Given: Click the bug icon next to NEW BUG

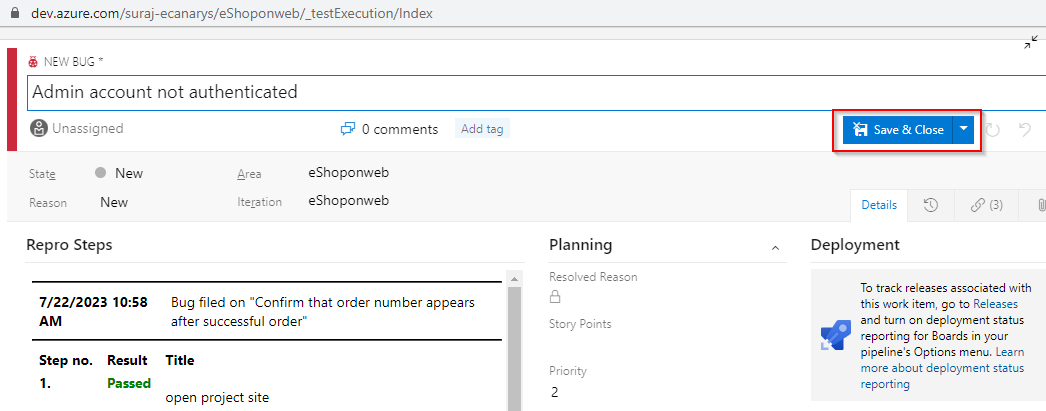Looking at the screenshot, I should (33, 61).
